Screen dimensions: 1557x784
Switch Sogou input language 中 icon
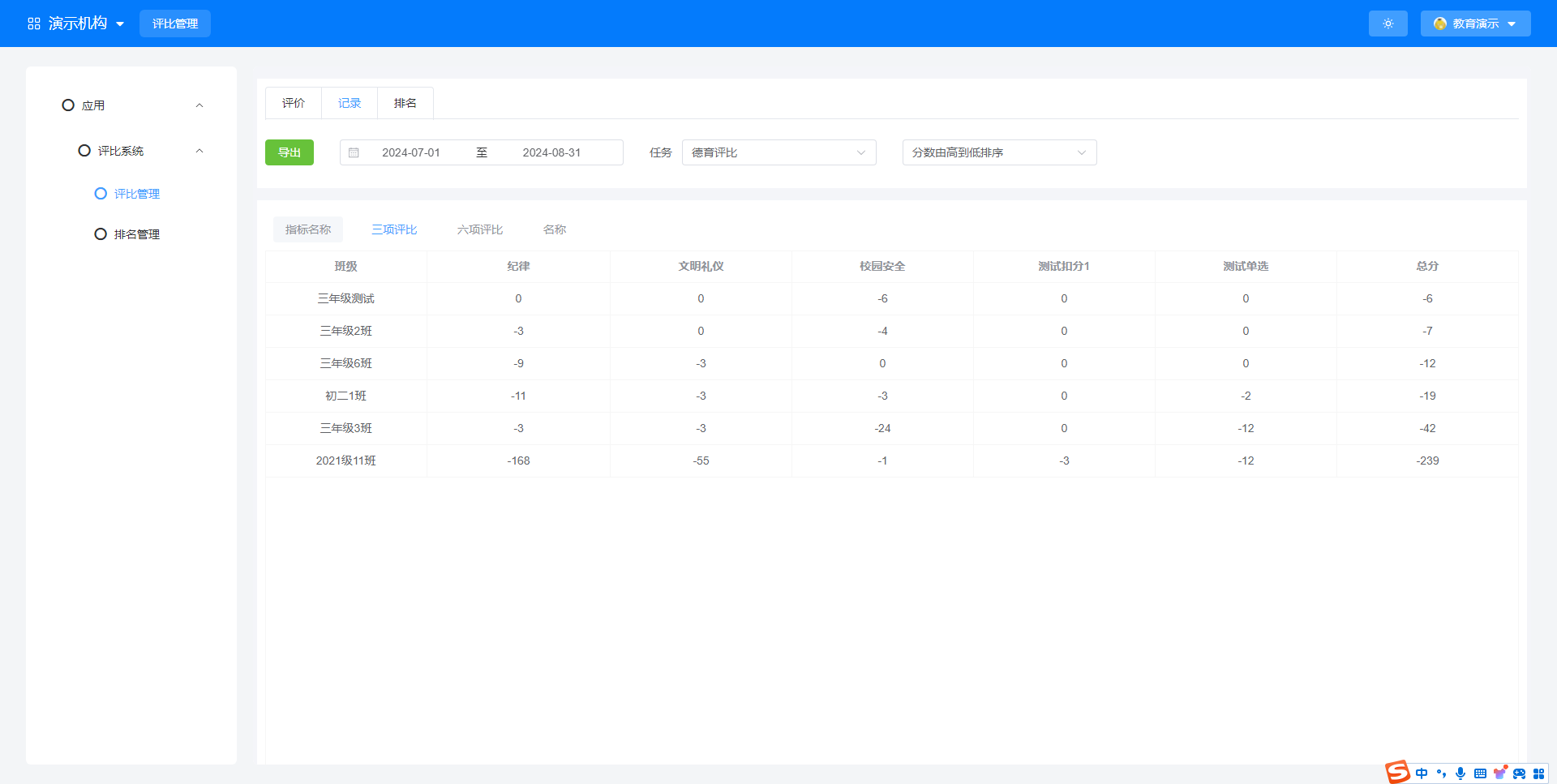pos(1422,773)
